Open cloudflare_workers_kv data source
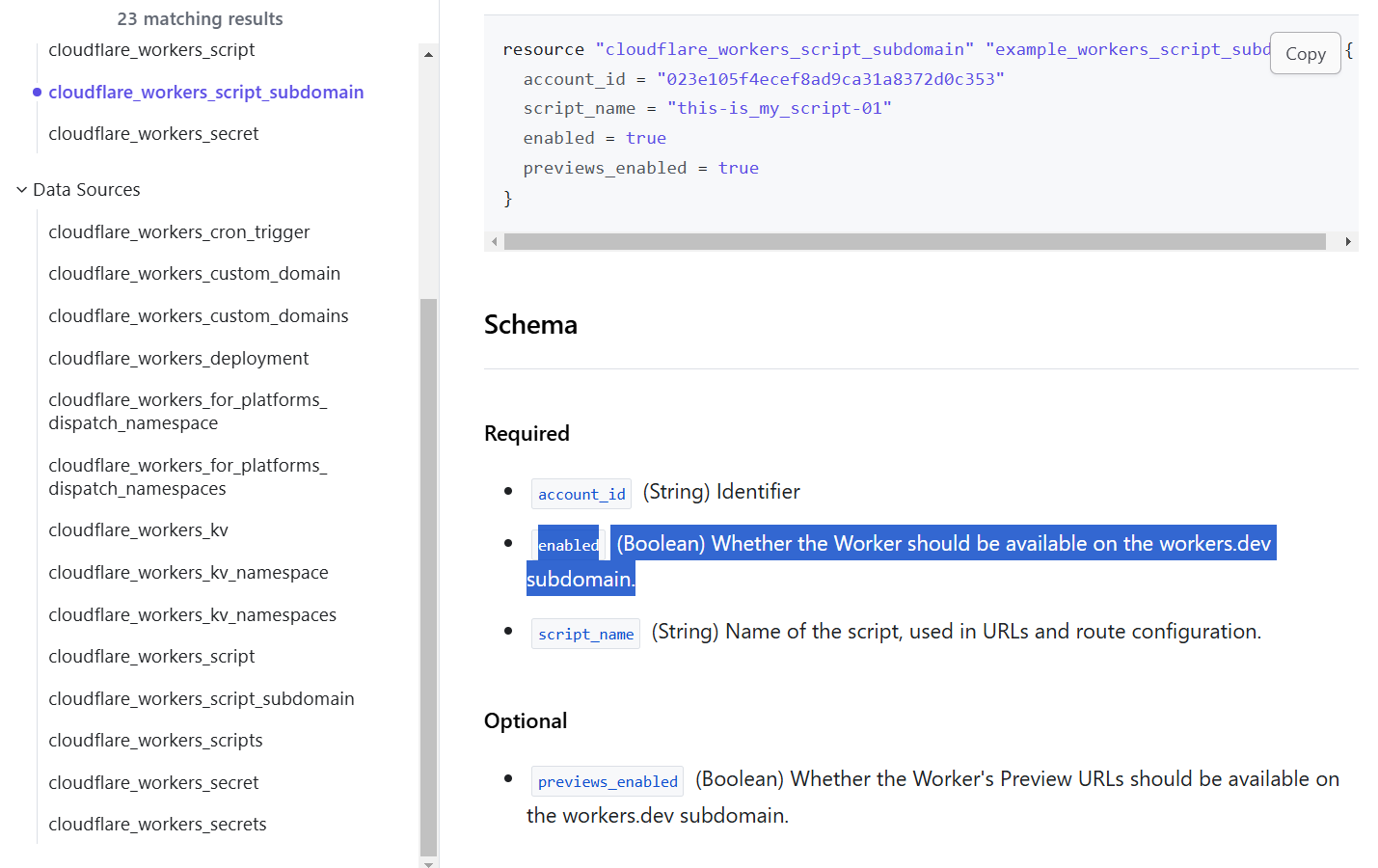The height and width of the screenshot is (868, 1378). click(x=138, y=530)
